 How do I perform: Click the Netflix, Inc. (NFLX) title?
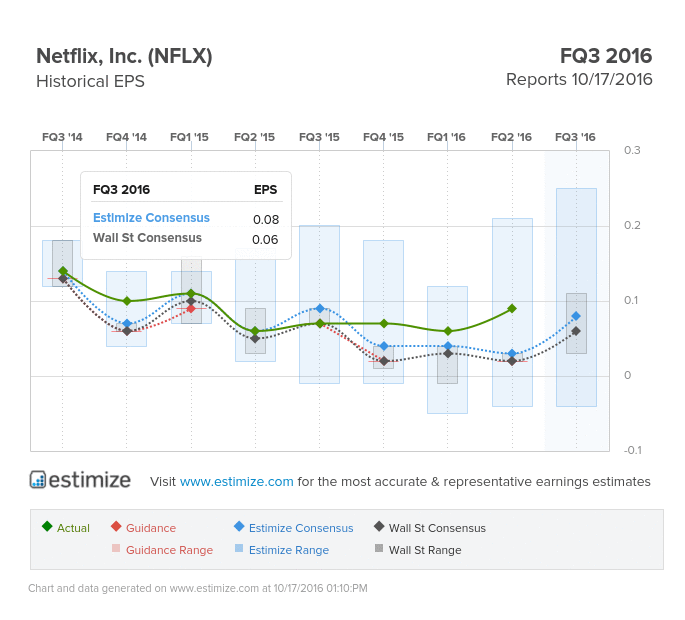tap(124, 56)
